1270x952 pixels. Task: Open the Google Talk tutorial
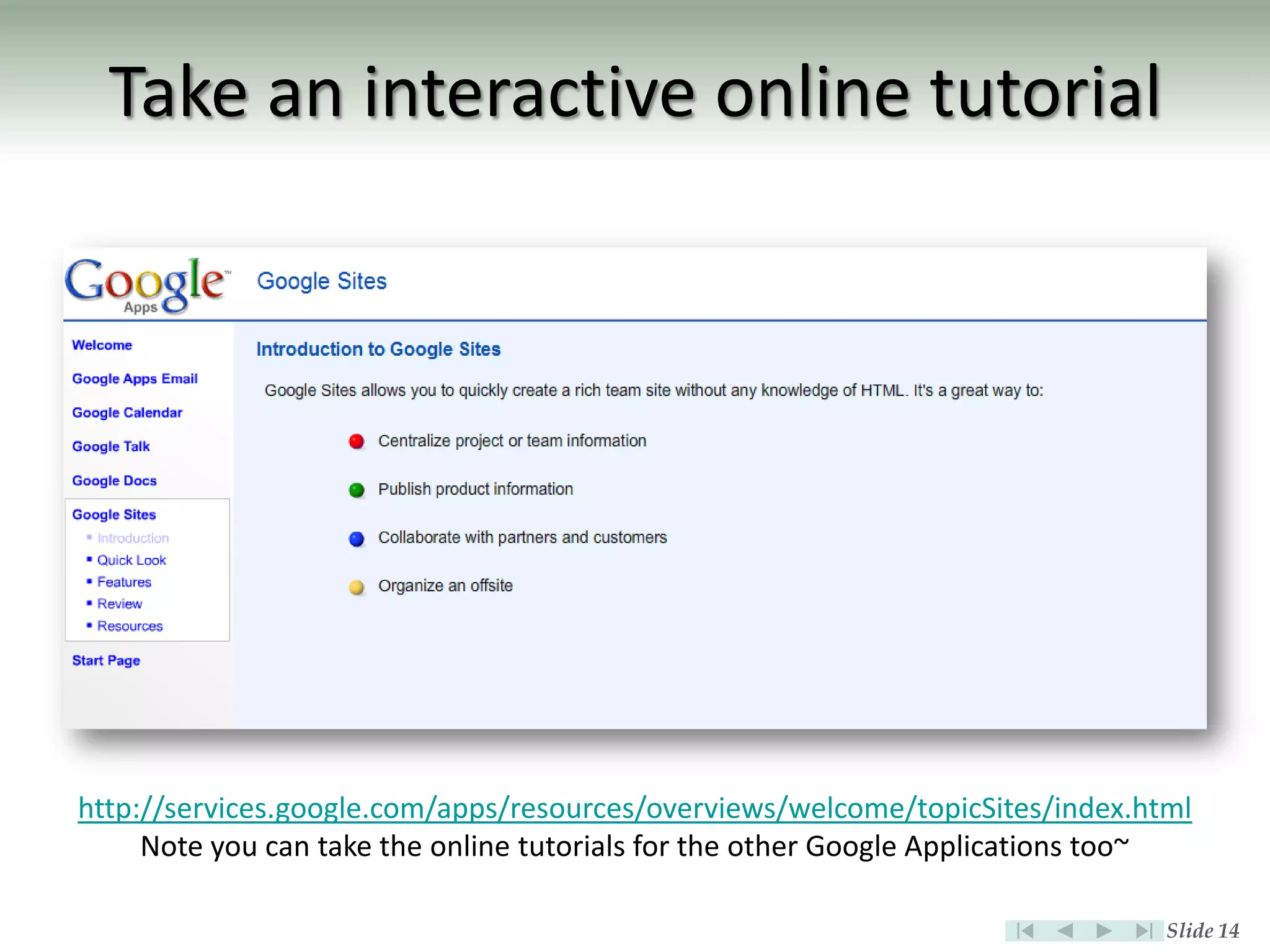coord(111,446)
